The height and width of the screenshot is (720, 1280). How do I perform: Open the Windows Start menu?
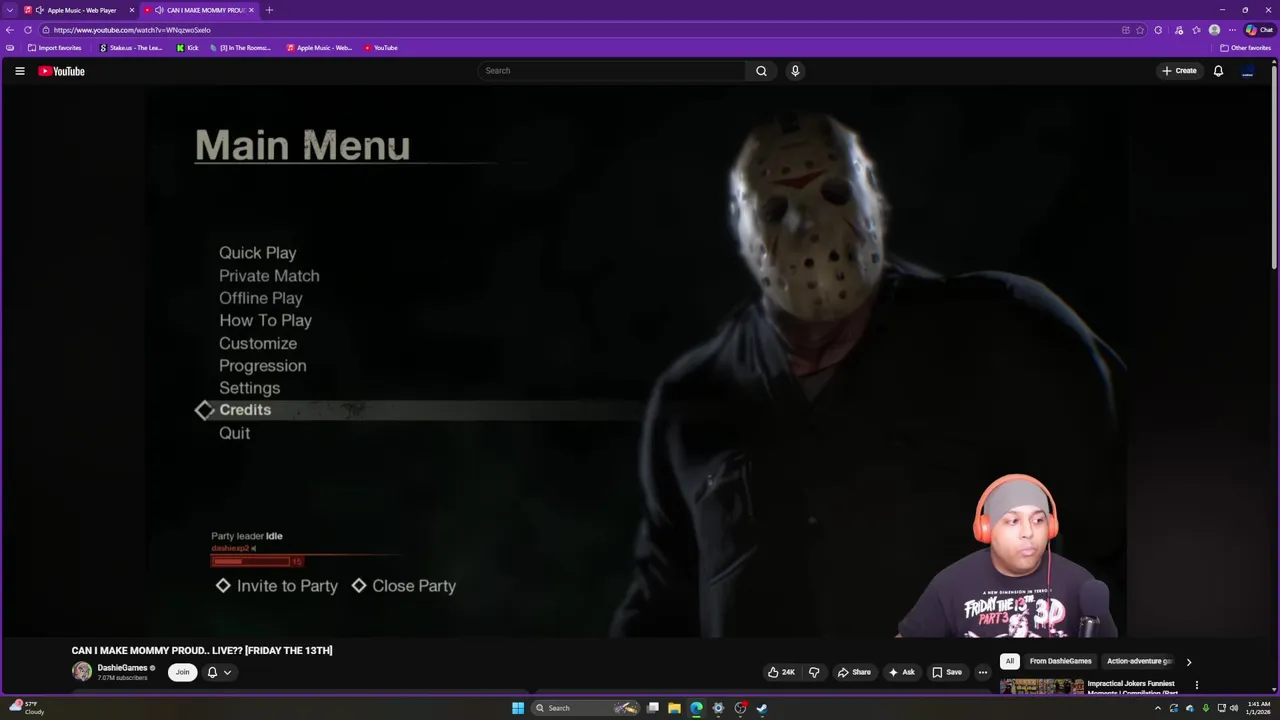(518, 708)
